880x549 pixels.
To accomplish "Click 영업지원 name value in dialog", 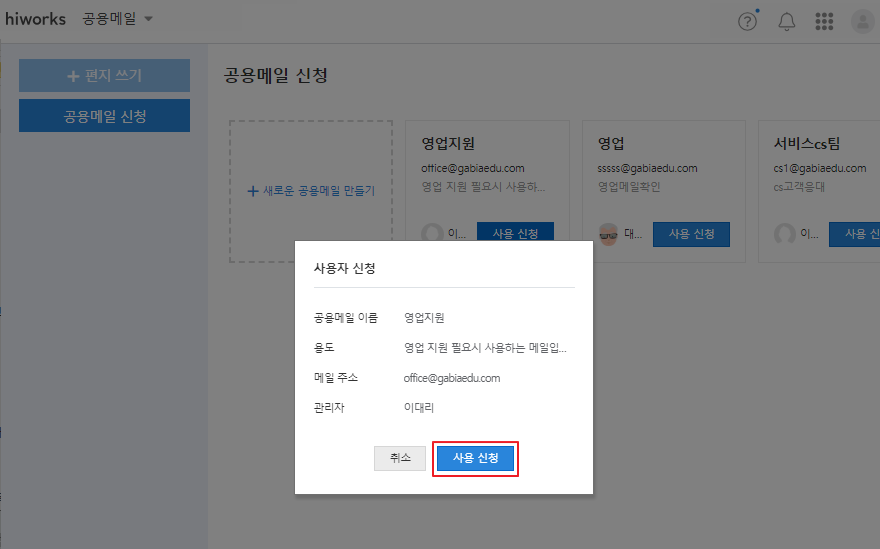I will (424, 318).
